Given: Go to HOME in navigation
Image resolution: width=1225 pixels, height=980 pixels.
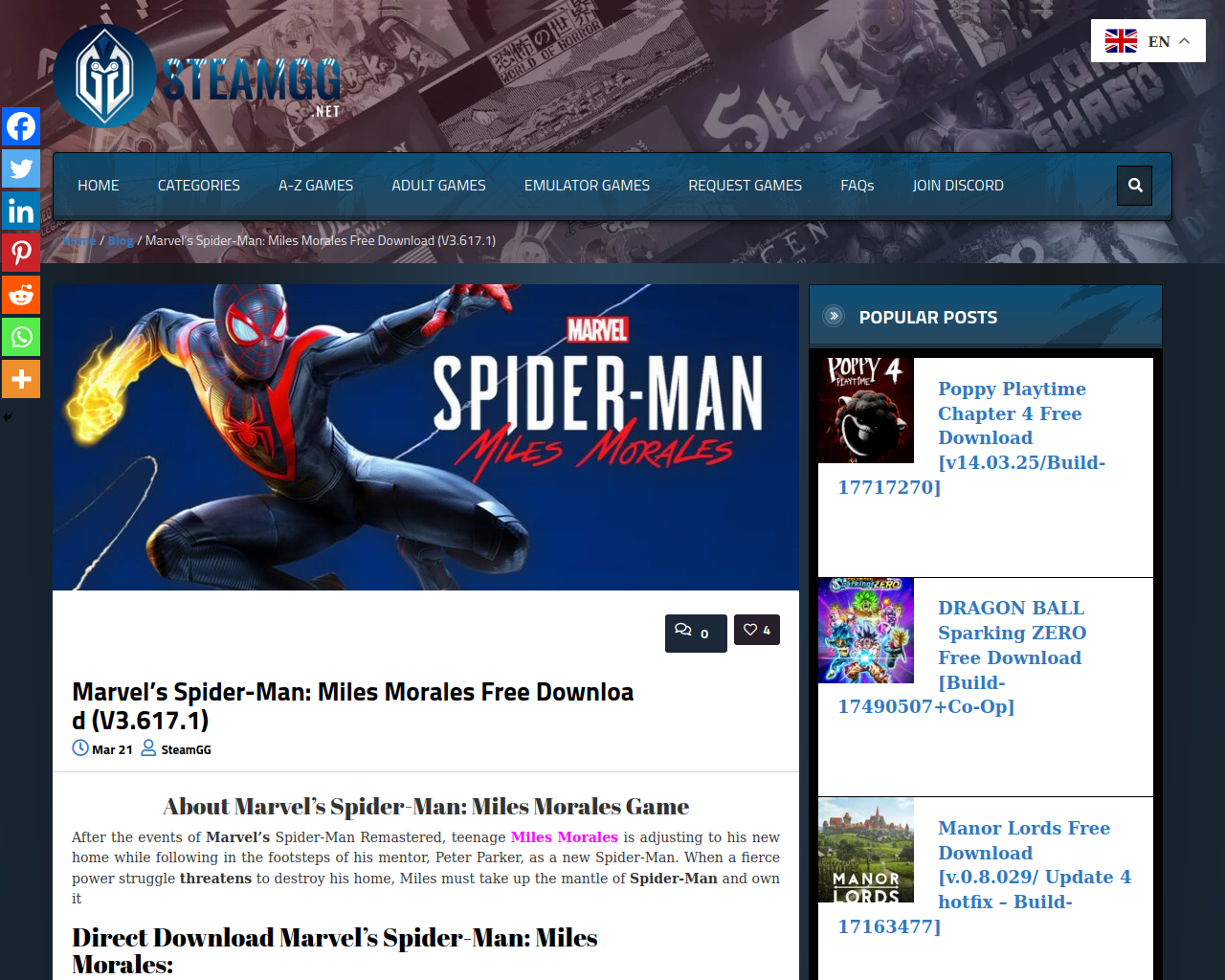Looking at the screenshot, I should pos(99,186).
